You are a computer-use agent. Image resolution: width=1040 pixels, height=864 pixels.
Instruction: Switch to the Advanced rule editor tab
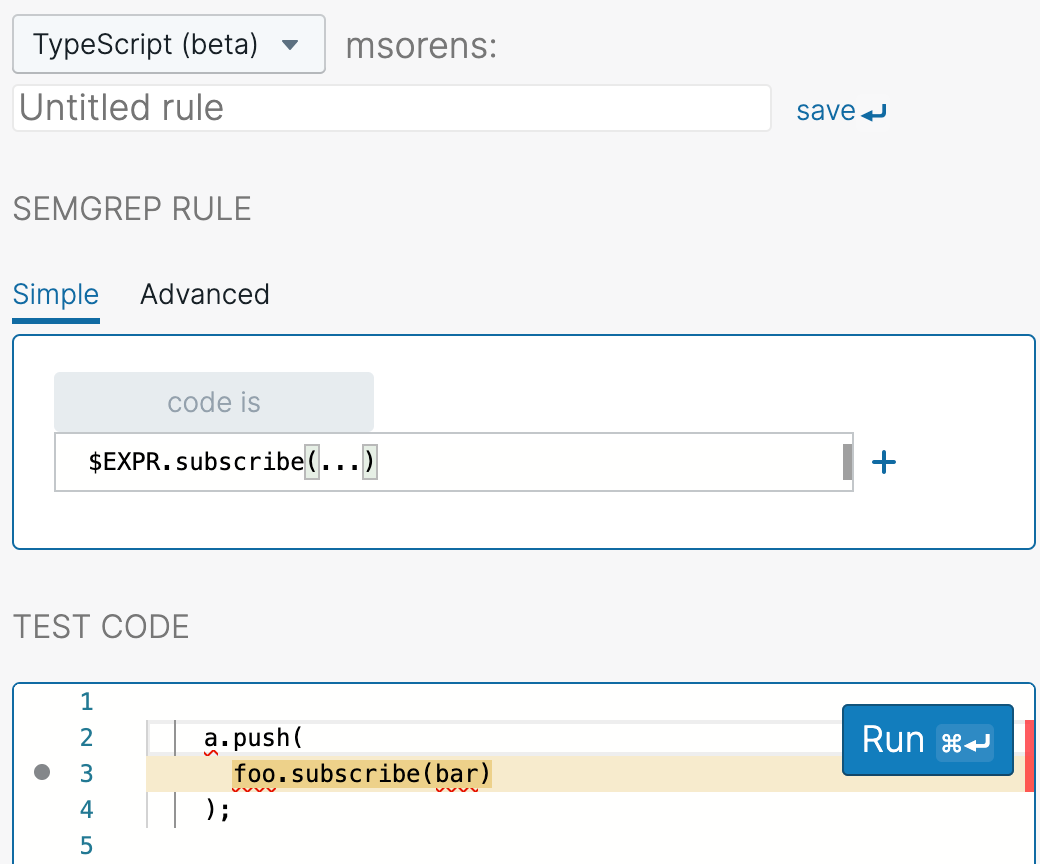pyautogui.click(x=204, y=294)
